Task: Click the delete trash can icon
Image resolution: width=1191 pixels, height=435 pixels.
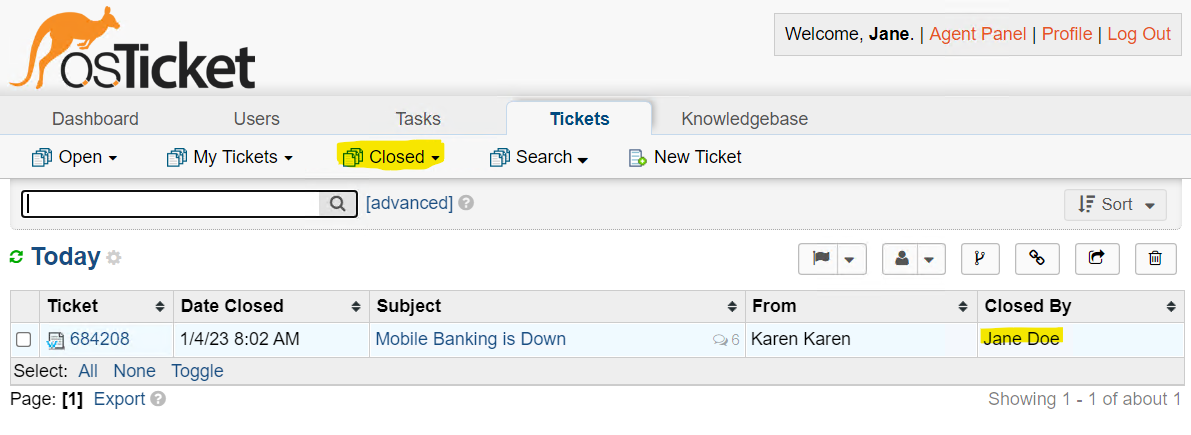Action: click(1155, 259)
